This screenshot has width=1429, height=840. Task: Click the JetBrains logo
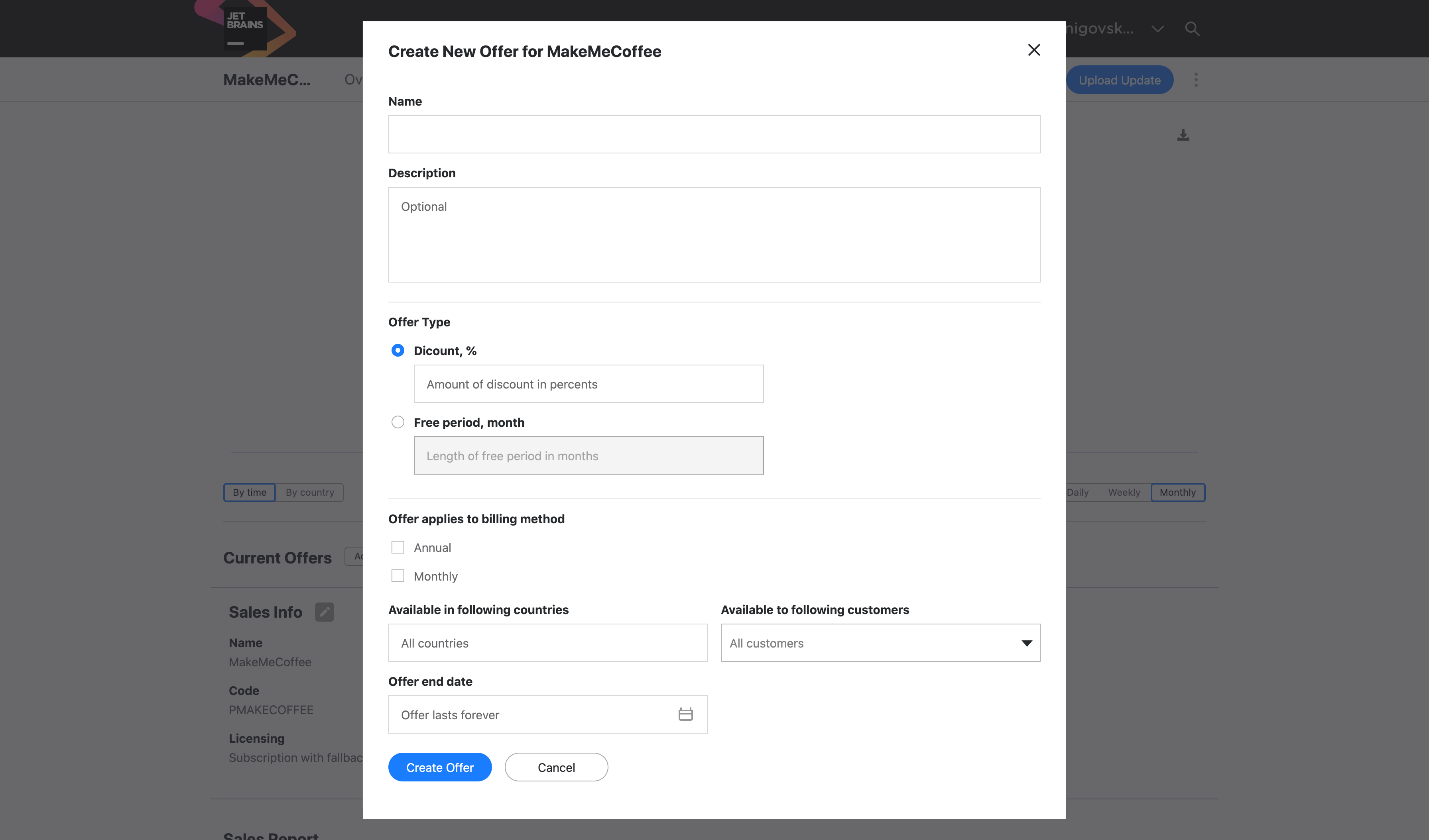pyautogui.click(x=245, y=28)
